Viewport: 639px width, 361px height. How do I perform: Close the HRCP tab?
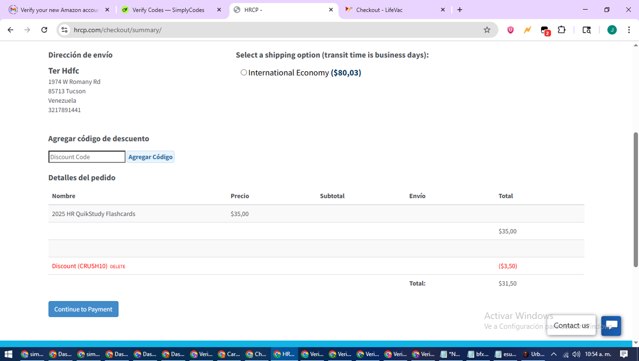point(331,10)
